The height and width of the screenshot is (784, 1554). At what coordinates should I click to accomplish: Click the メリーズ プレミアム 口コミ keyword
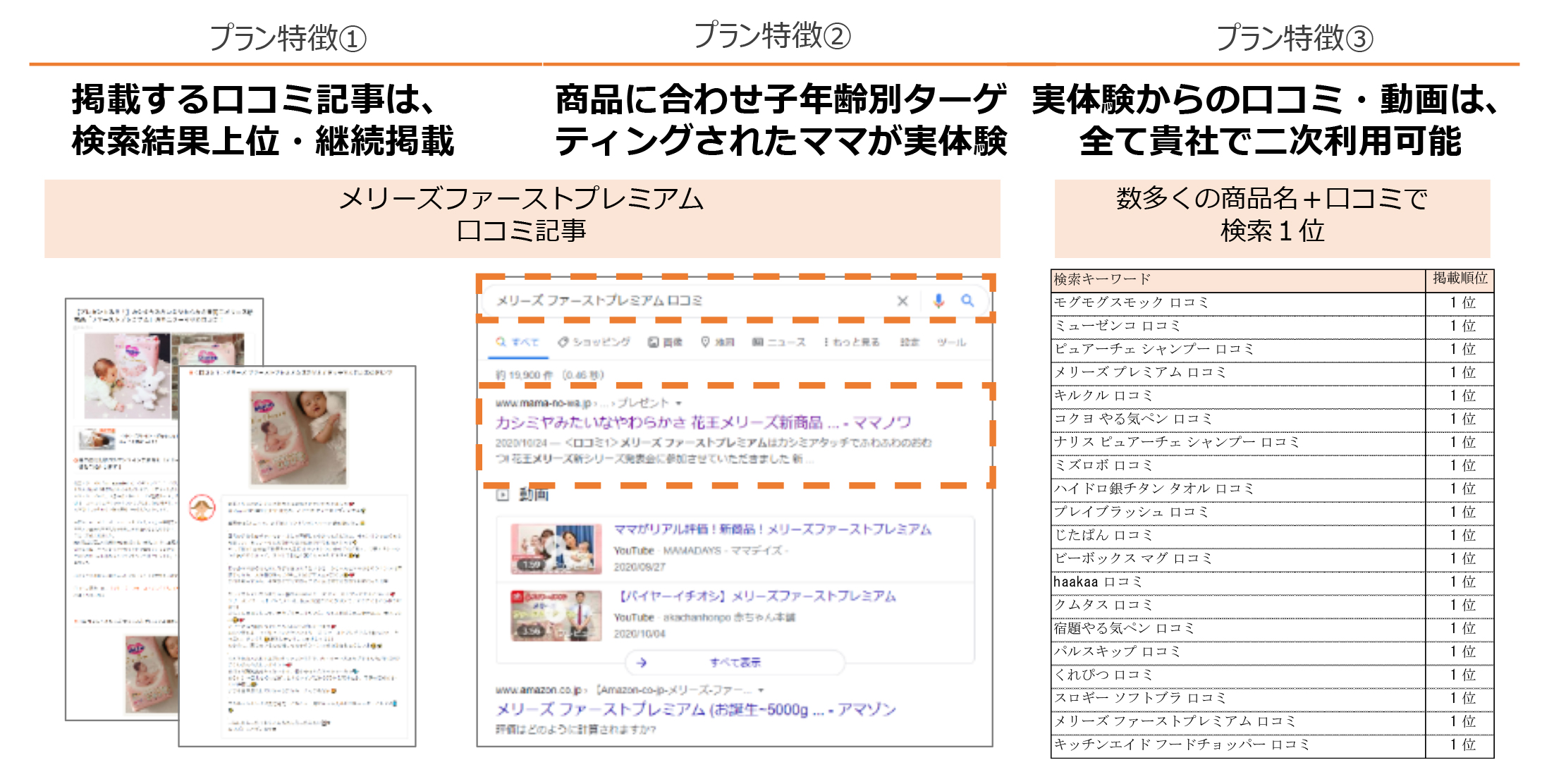click(1139, 373)
